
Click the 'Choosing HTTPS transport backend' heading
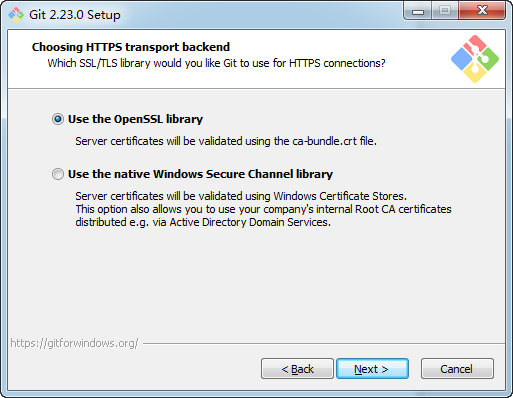[131, 47]
